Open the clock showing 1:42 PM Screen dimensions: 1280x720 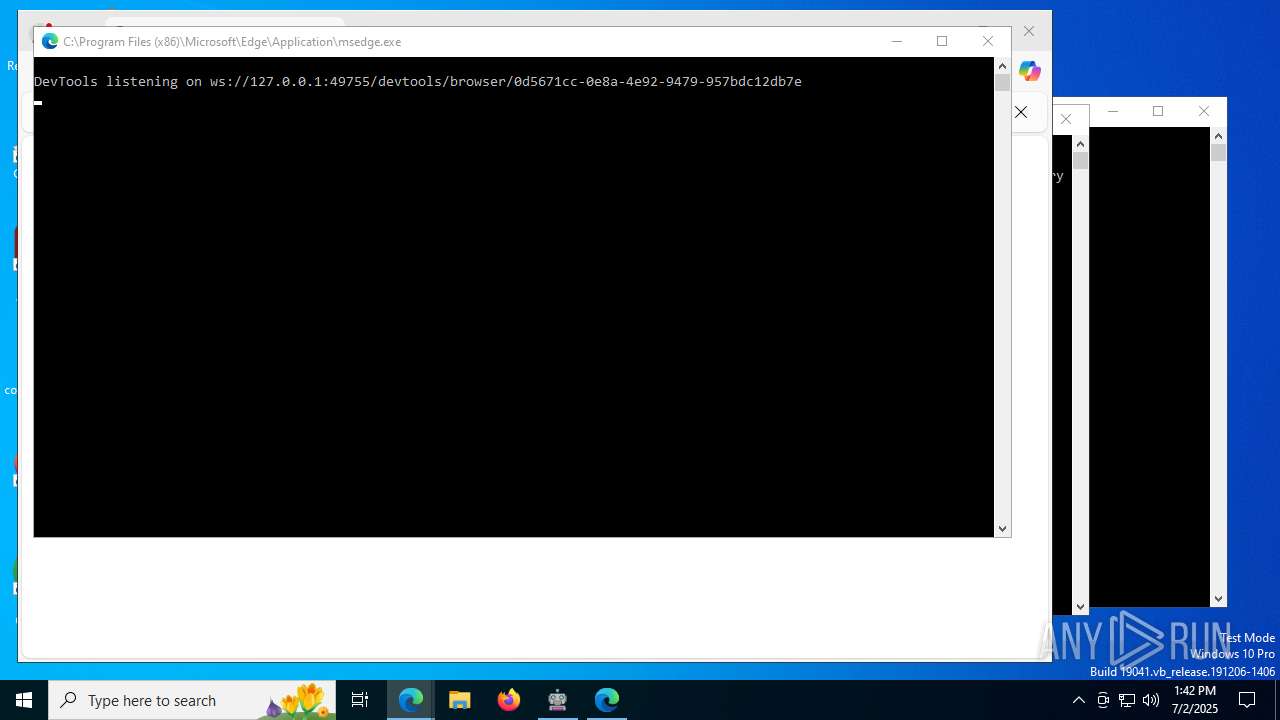(x=1195, y=700)
